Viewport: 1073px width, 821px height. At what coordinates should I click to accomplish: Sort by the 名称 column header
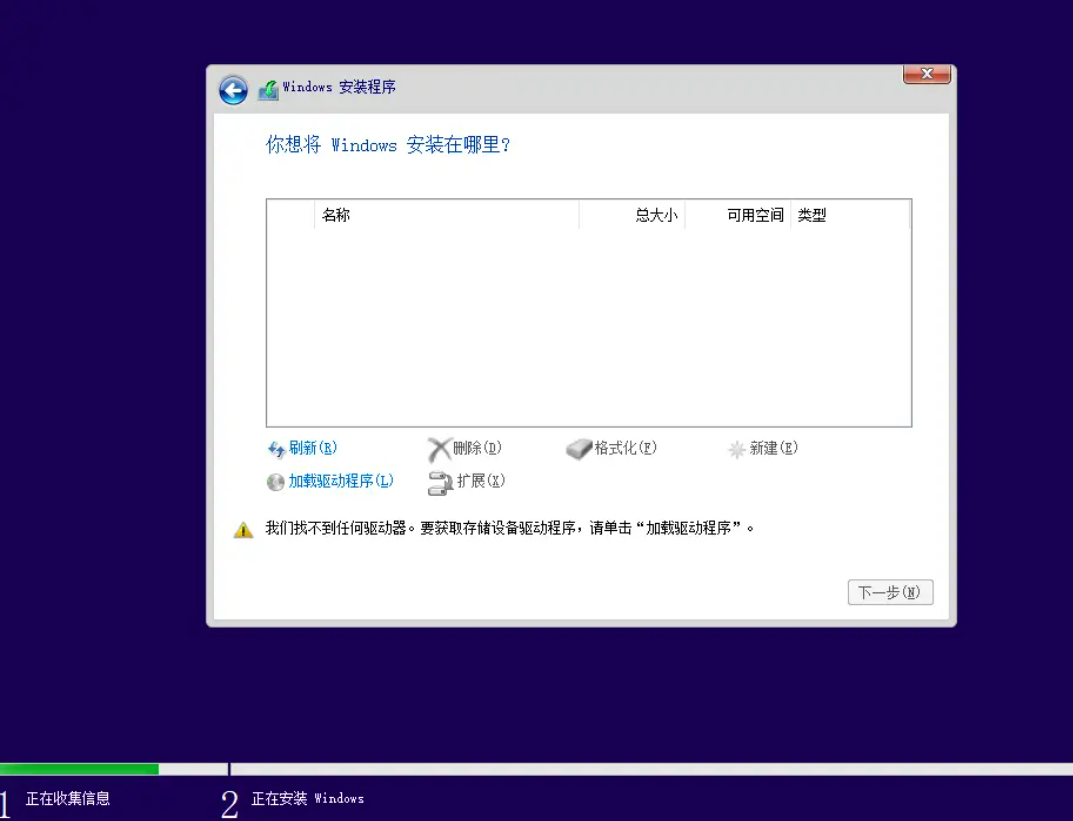(x=445, y=215)
